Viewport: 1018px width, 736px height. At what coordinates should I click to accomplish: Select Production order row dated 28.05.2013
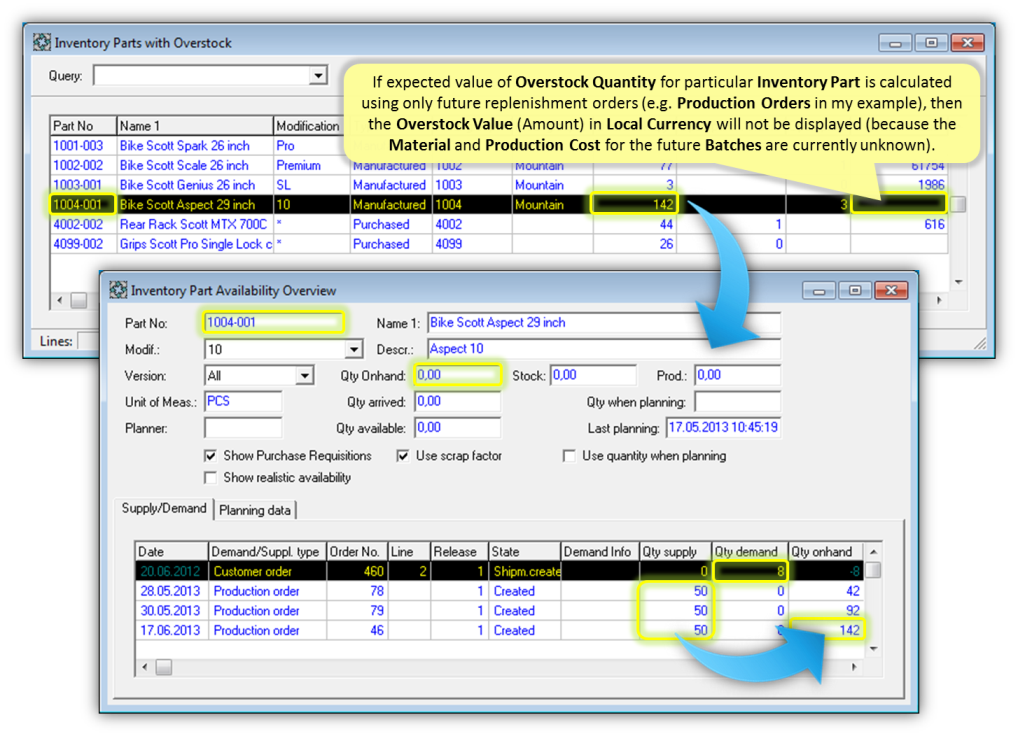[x=499, y=591]
